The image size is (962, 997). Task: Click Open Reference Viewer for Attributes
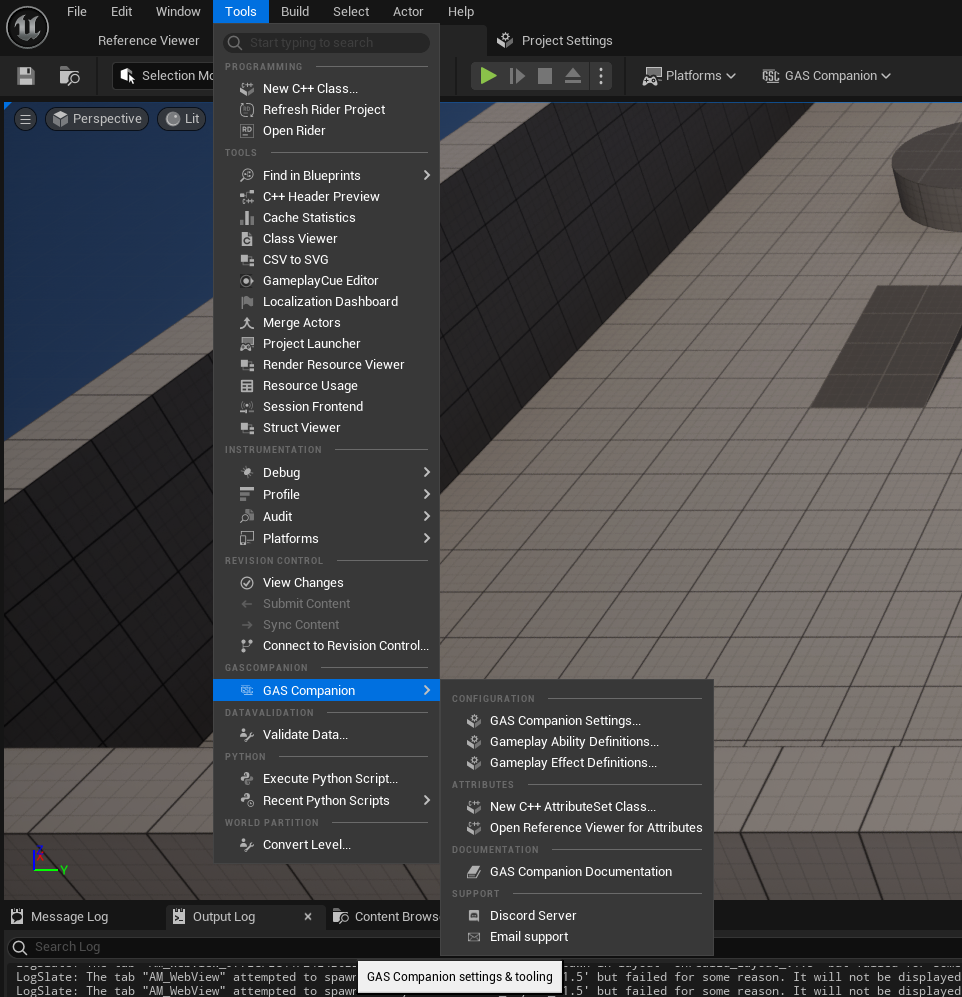tap(577, 827)
